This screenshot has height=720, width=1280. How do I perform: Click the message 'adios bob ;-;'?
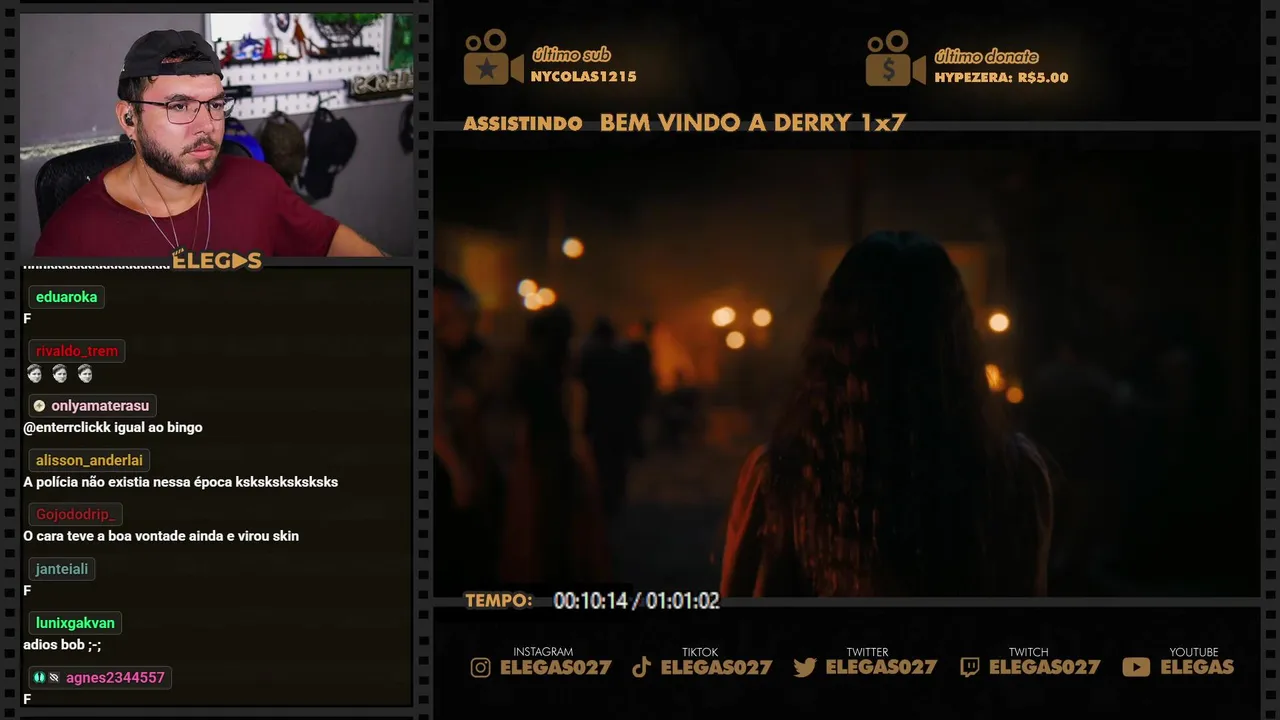click(62, 645)
